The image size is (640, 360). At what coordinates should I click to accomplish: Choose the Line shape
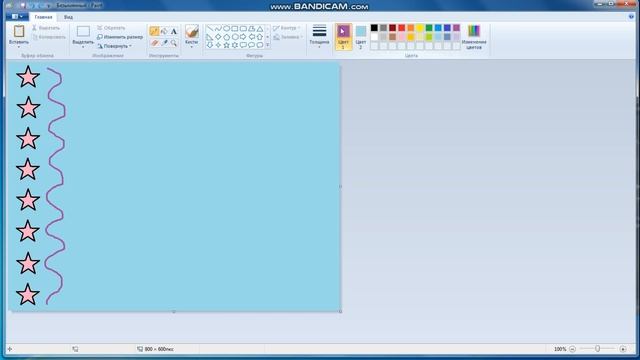210,29
